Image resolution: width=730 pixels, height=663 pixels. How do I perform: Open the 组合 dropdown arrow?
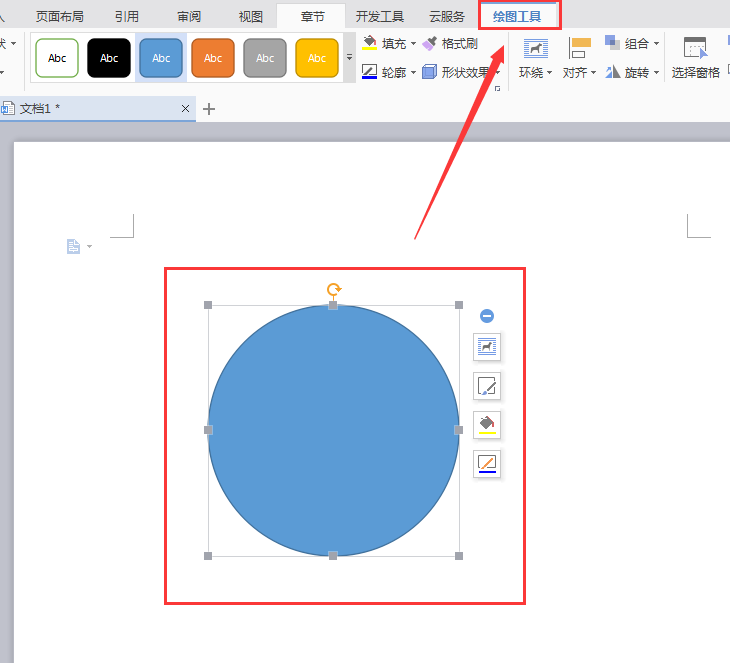[x=656, y=43]
